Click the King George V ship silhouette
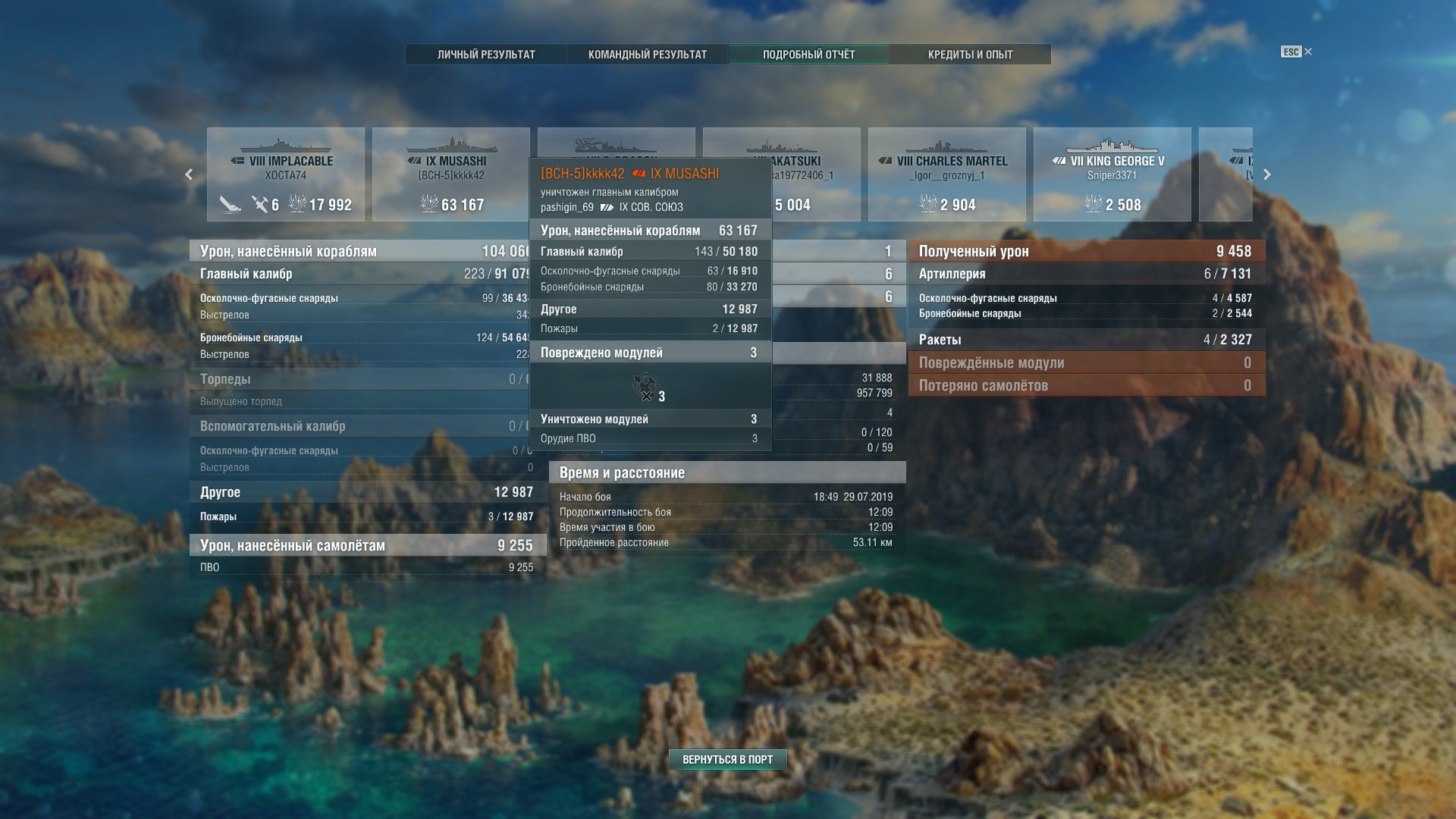 tap(1112, 146)
